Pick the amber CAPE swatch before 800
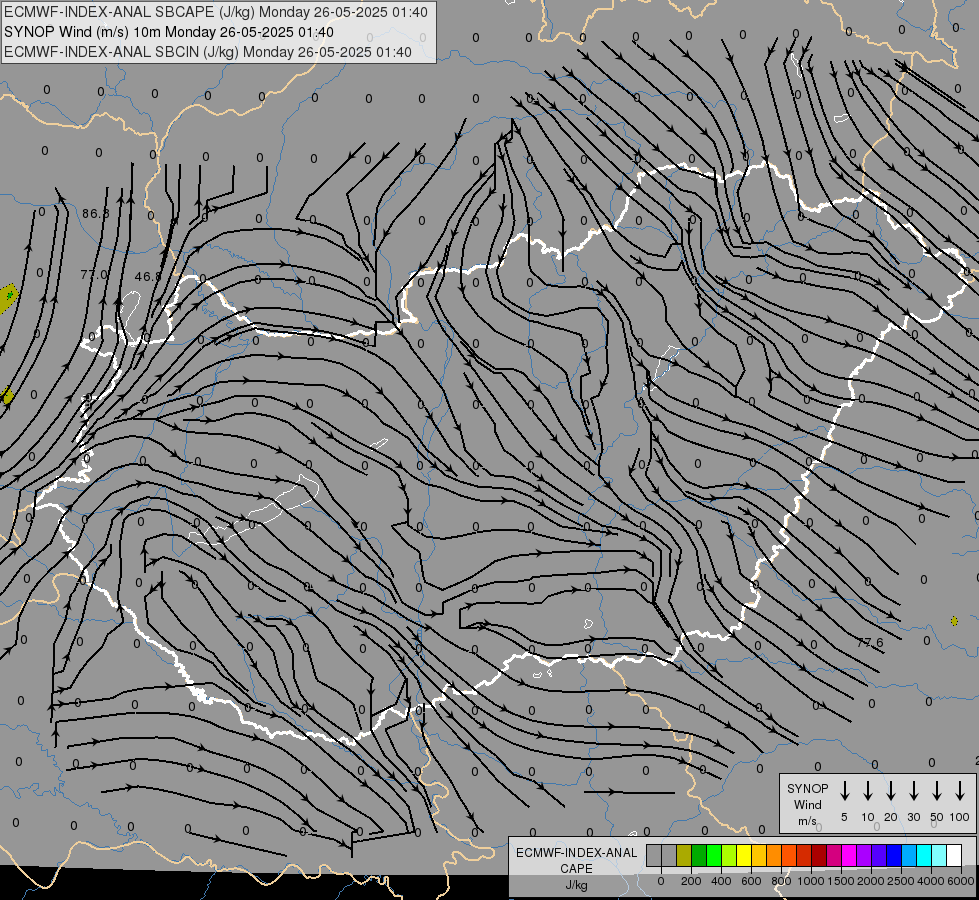The image size is (979, 900). [x=759, y=856]
